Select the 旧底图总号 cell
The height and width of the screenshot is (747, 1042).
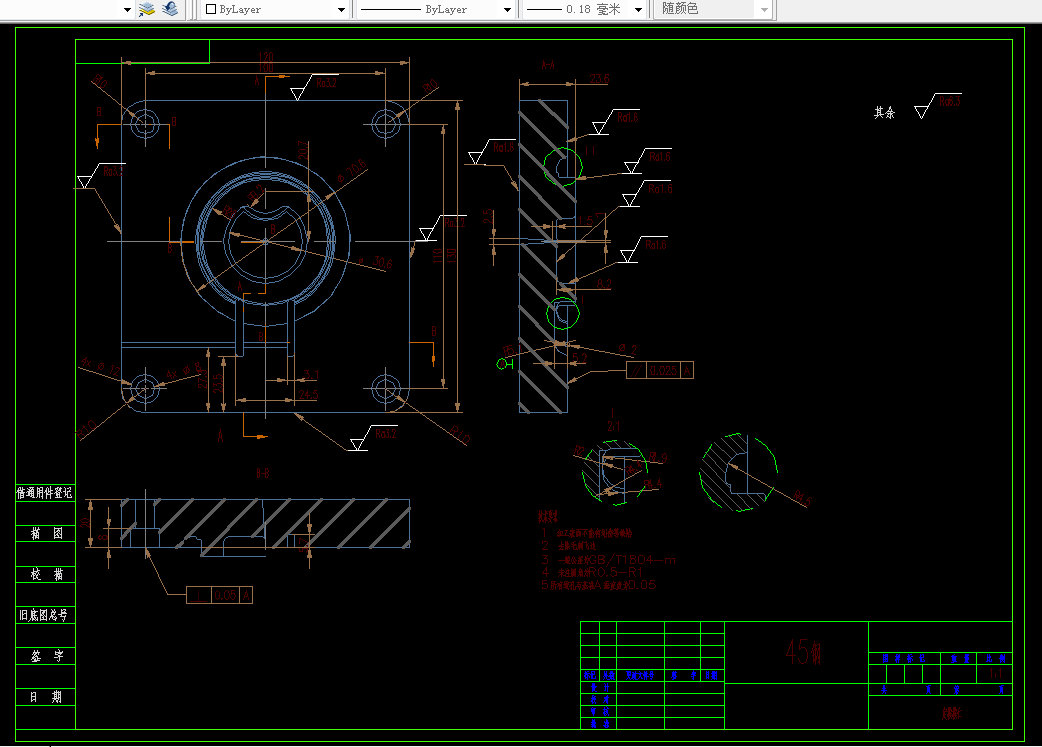(x=45, y=615)
